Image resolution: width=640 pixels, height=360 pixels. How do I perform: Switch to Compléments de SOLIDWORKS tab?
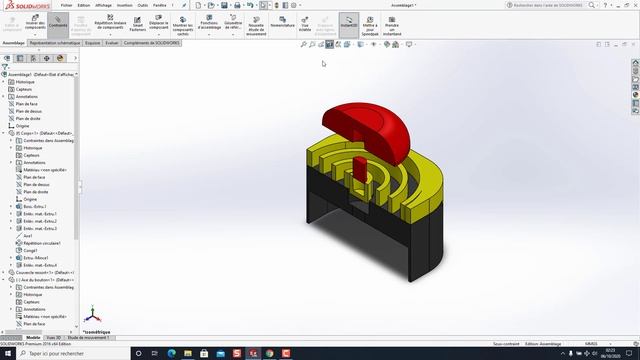coord(151,43)
